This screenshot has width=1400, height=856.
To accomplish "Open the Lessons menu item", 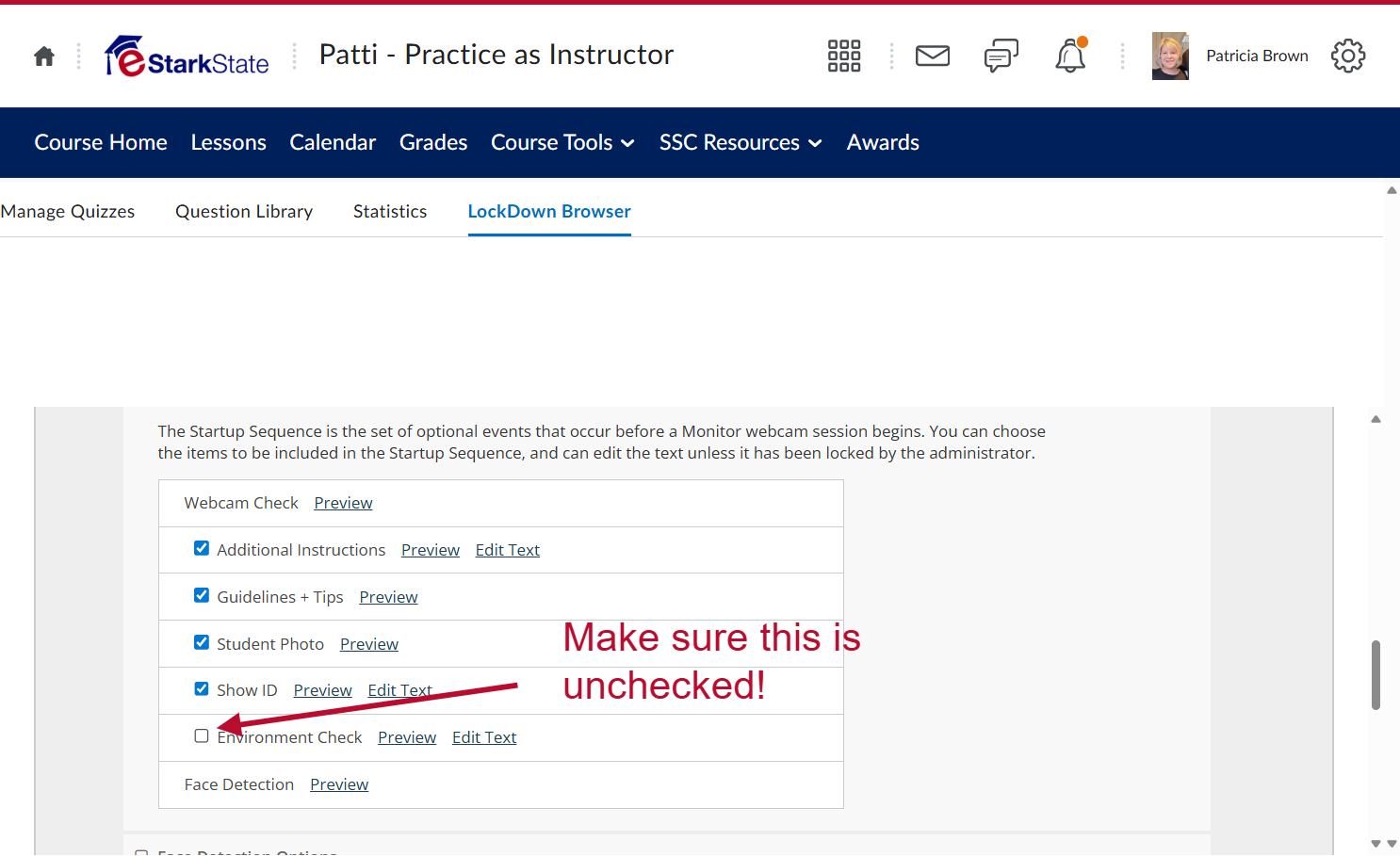I will click(229, 142).
